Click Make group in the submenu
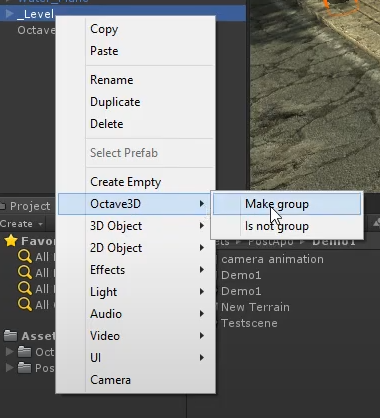This screenshot has height=418, width=380. pos(287,204)
